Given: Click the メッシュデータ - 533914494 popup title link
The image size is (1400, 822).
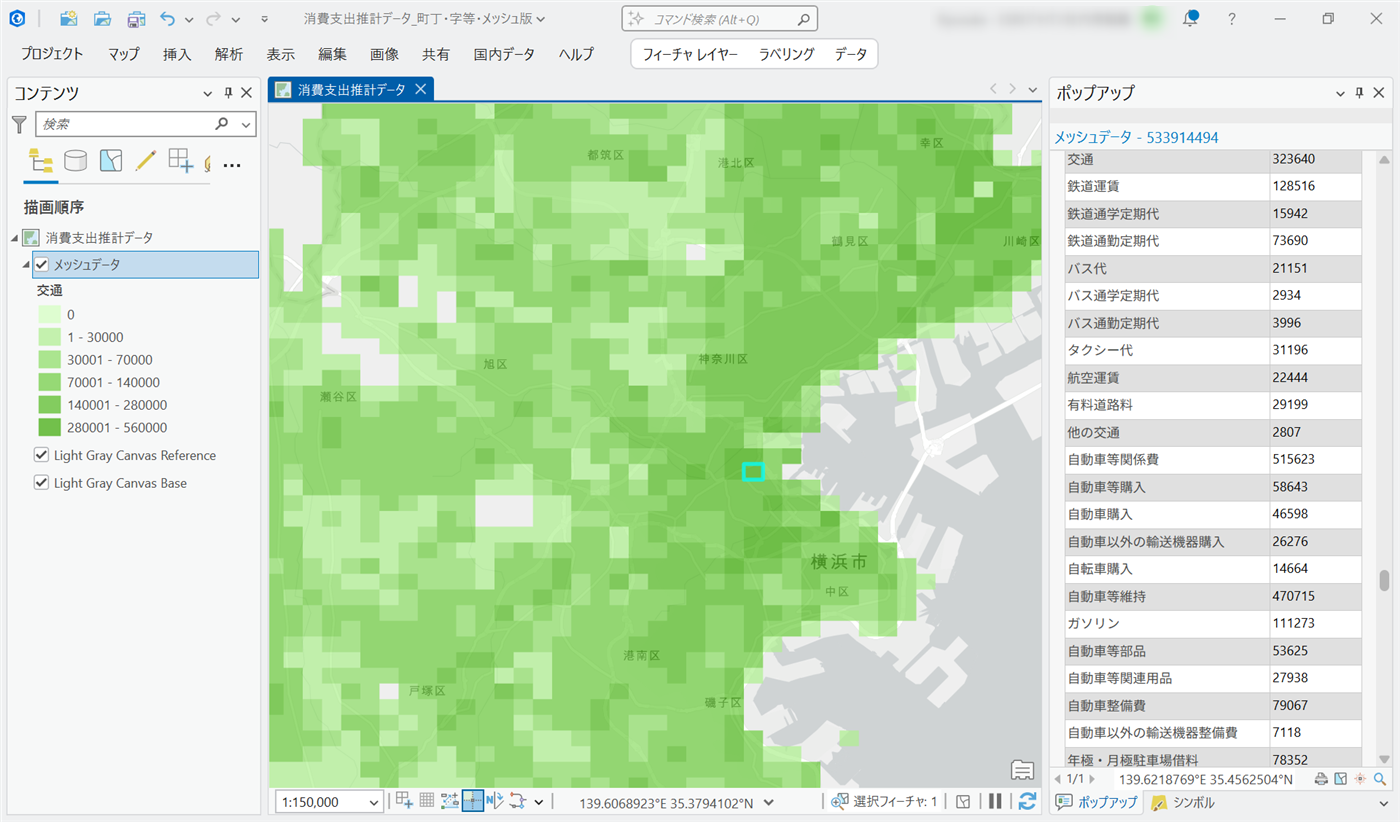Looking at the screenshot, I should [x=1136, y=137].
